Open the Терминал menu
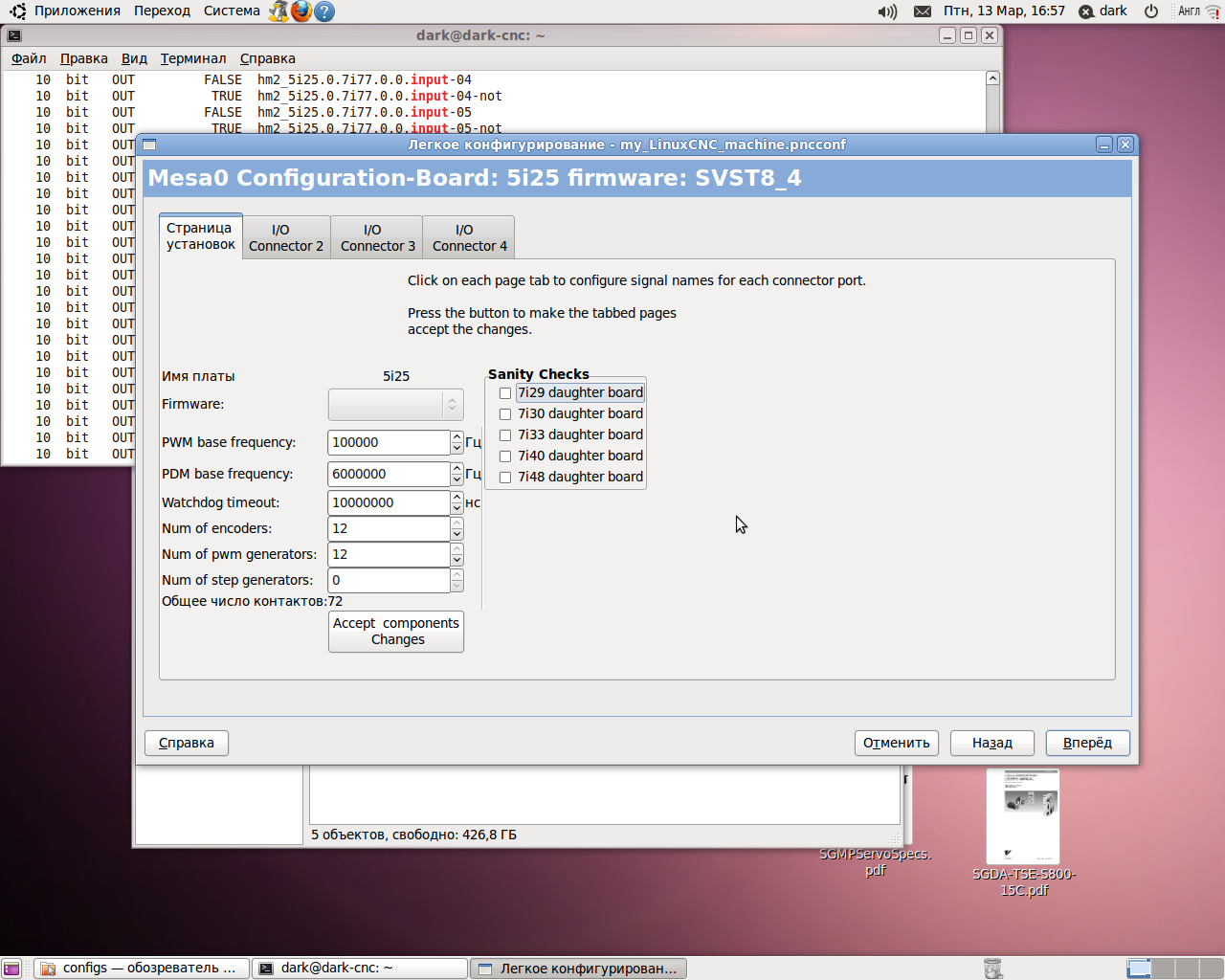The image size is (1225, 980). [193, 58]
